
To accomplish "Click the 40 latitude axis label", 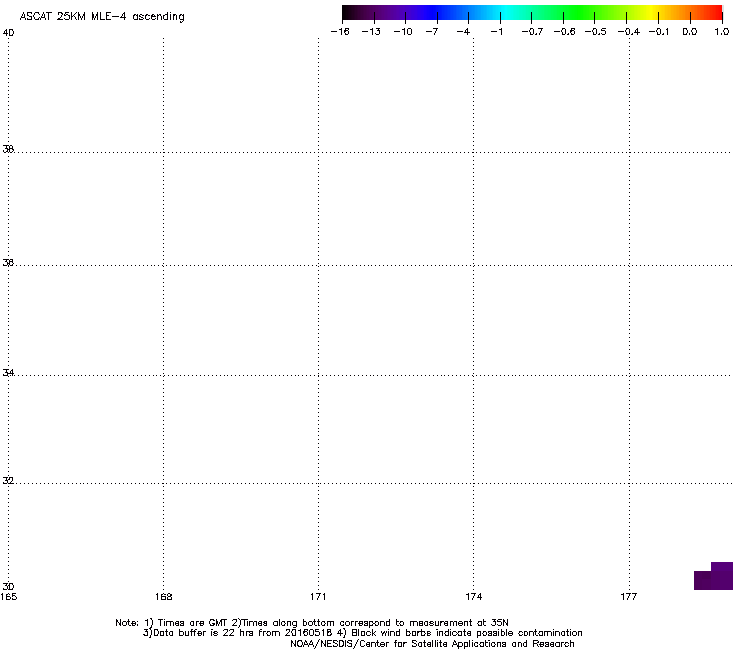I will pos(8,33).
